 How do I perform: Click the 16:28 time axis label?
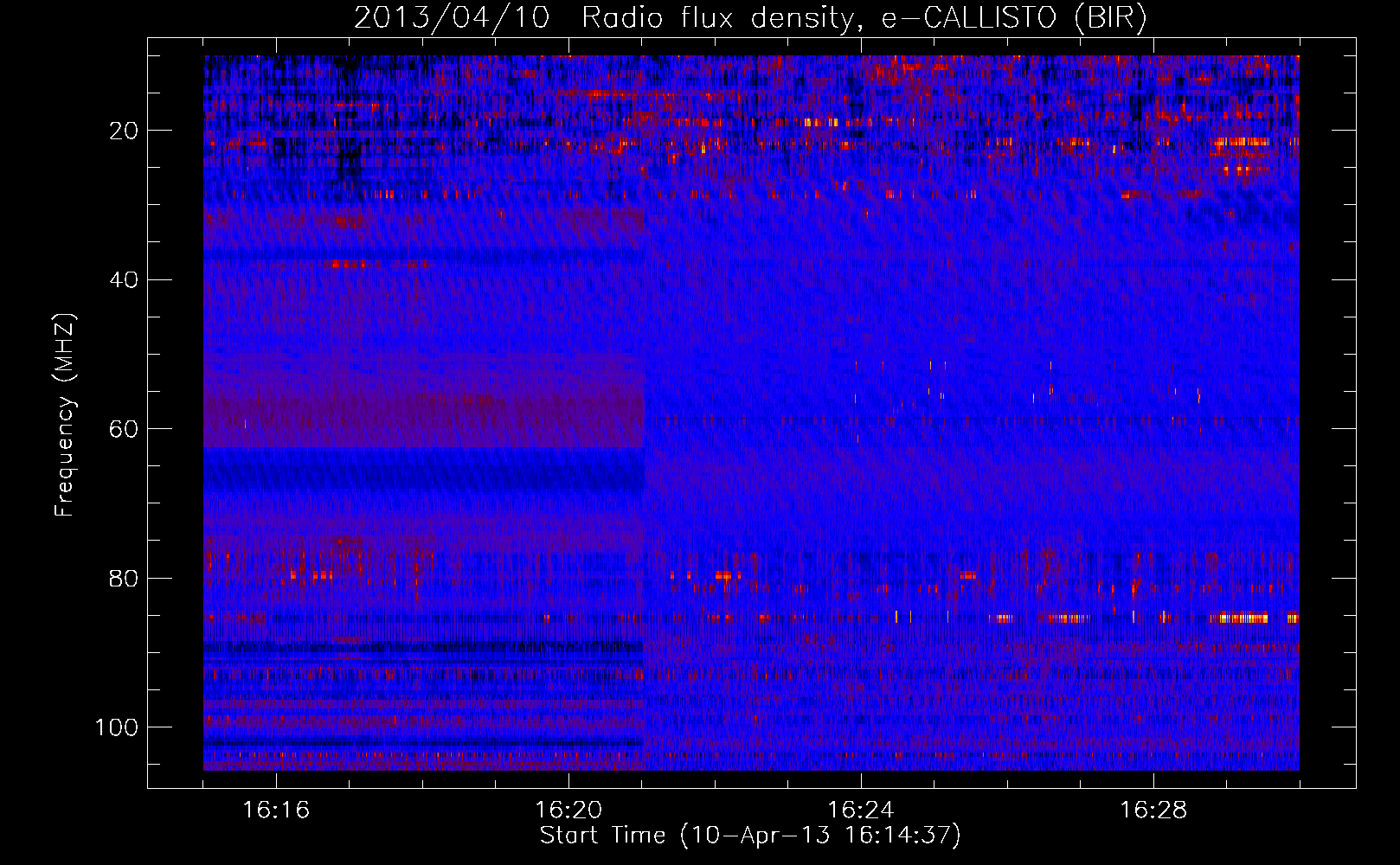click(1153, 811)
